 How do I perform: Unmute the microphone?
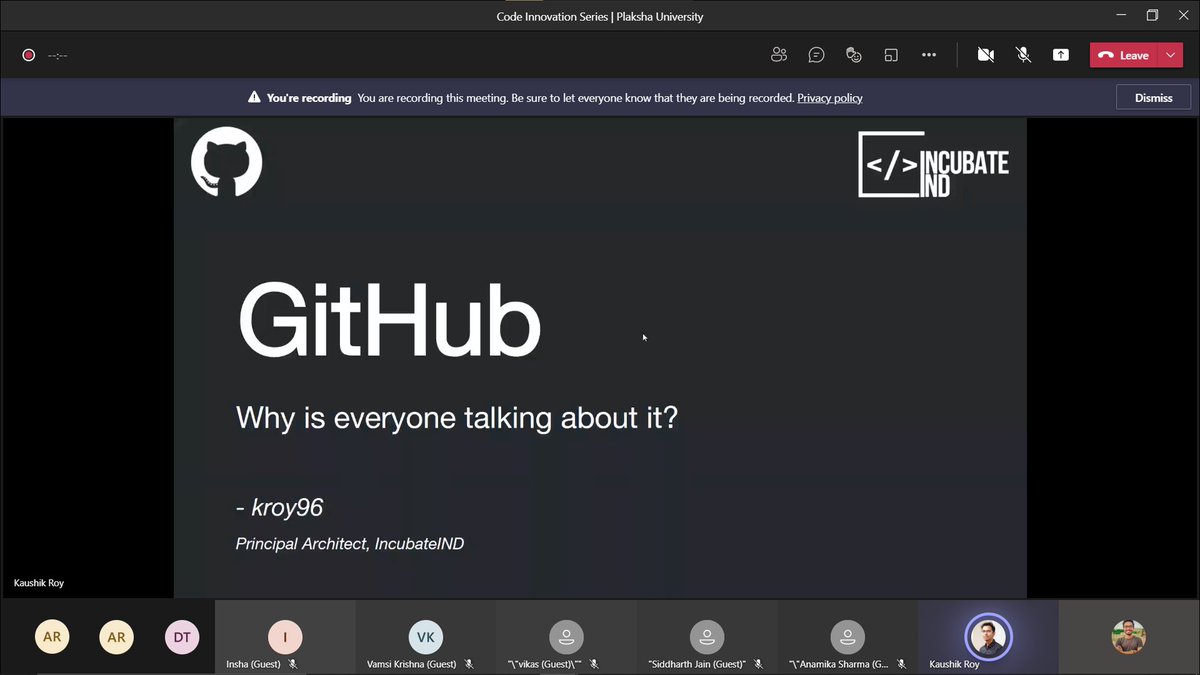pyautogui.click(x=1023, y=55)
